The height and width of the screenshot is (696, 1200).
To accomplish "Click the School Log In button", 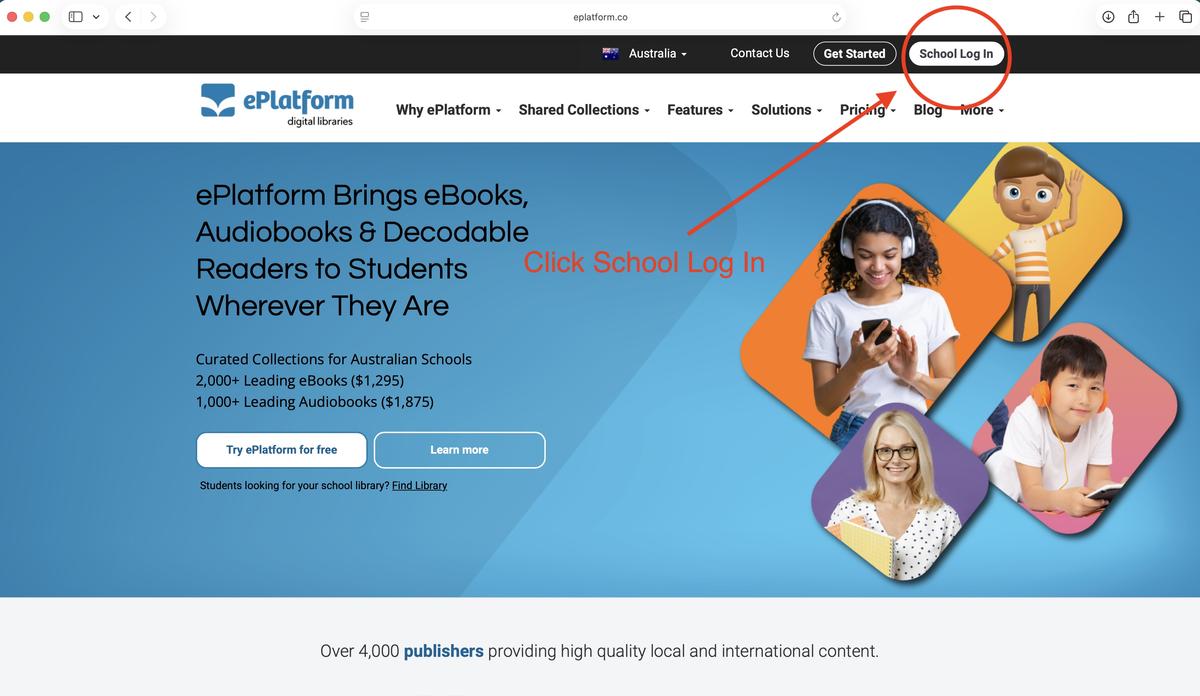I will [x=956, y=54].
